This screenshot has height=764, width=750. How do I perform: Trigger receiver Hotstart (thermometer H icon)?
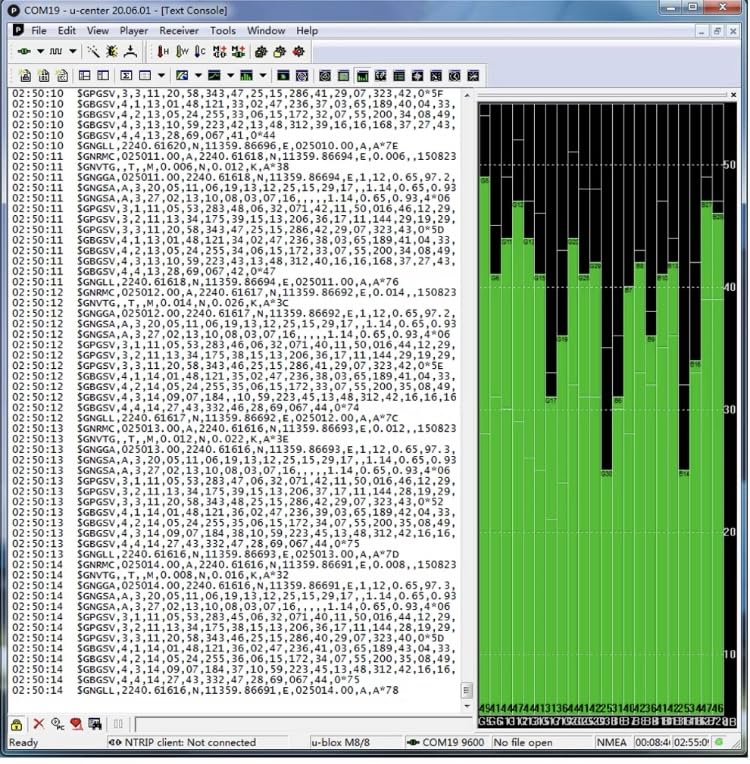(x=163, y=51)
